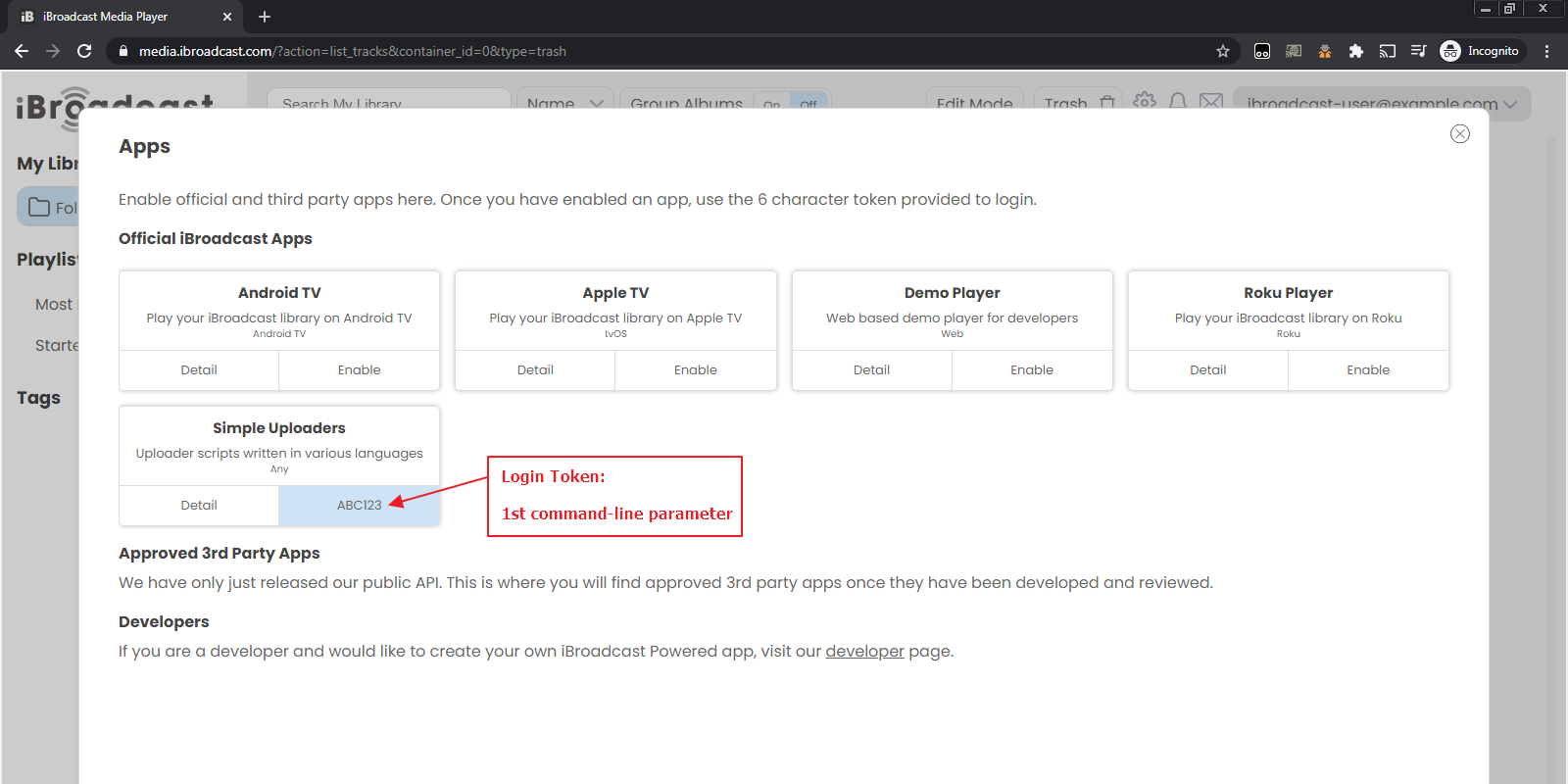Open the Incognito profile indicator
Image resolution: width=1568 pixels, height=784 pixels.
click(1481, 51)
